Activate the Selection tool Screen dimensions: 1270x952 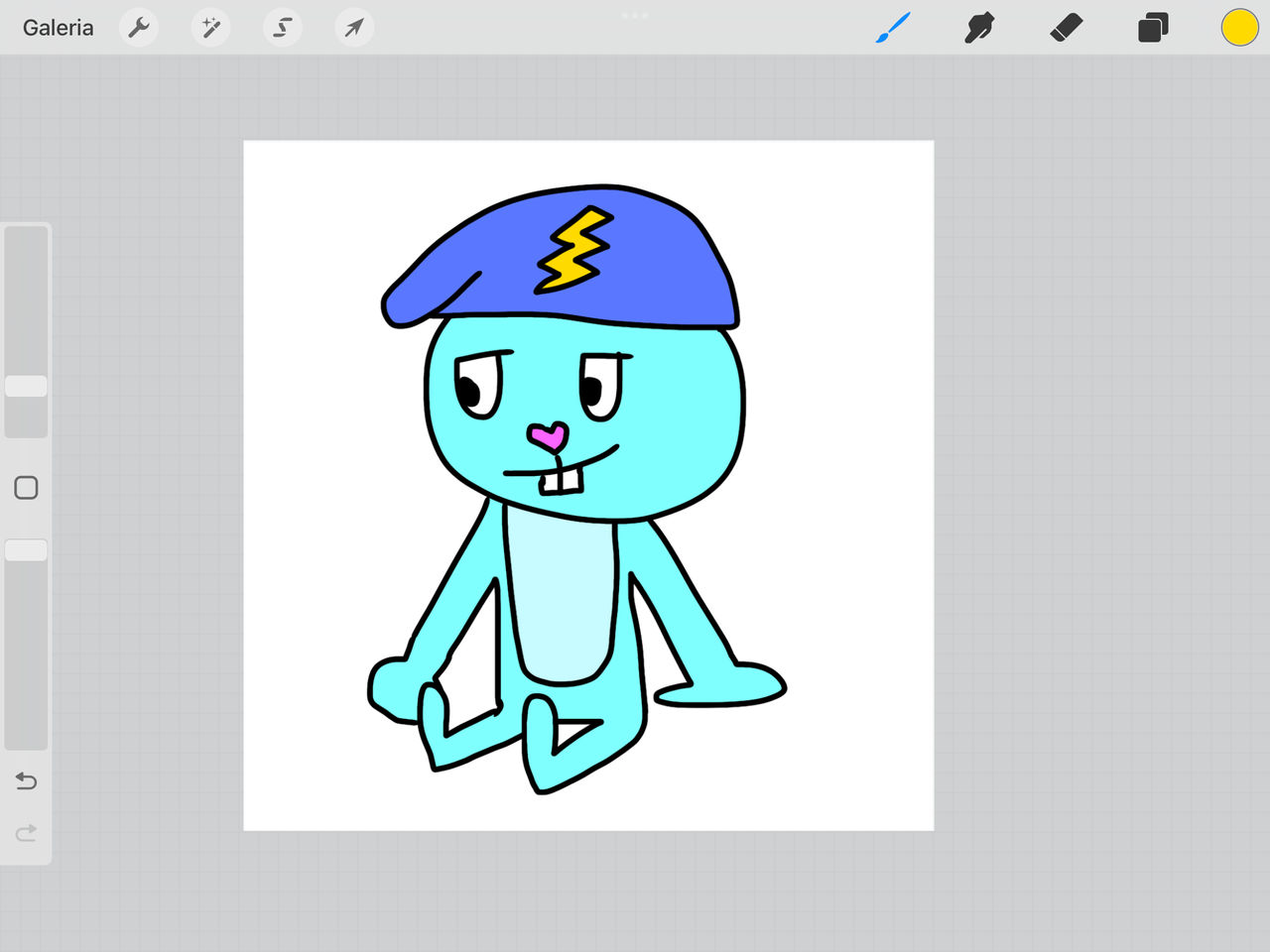(x=283, y=28)
